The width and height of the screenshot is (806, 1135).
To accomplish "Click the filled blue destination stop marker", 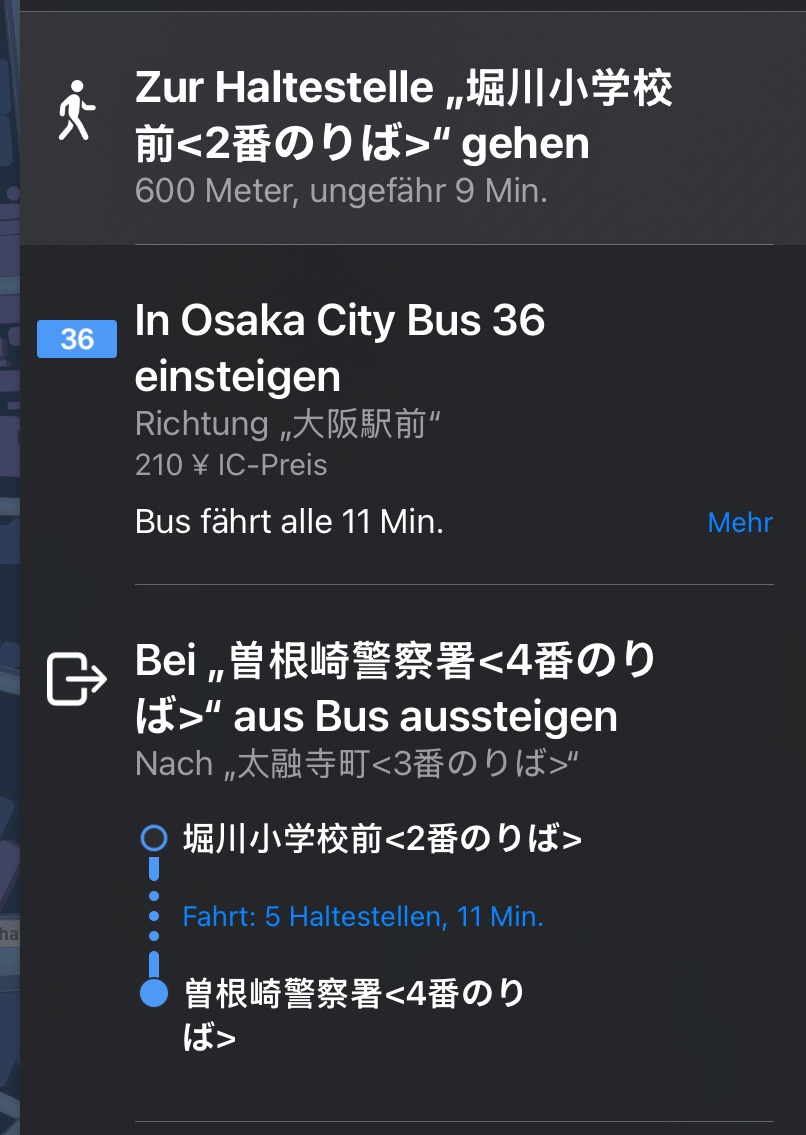I will point(154,993).
